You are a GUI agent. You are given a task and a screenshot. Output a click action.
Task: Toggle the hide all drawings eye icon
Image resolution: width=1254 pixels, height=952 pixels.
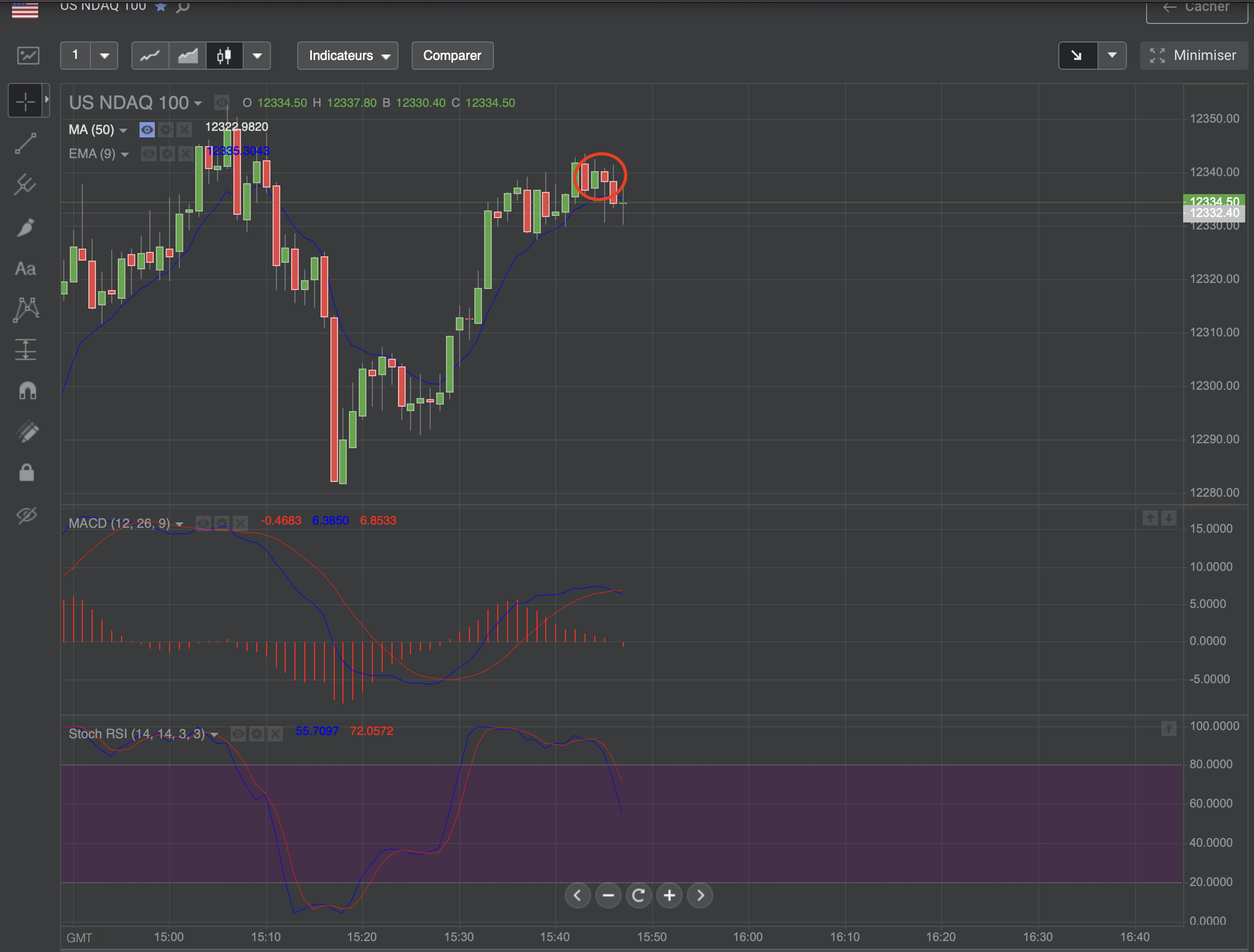click(27, 515)
